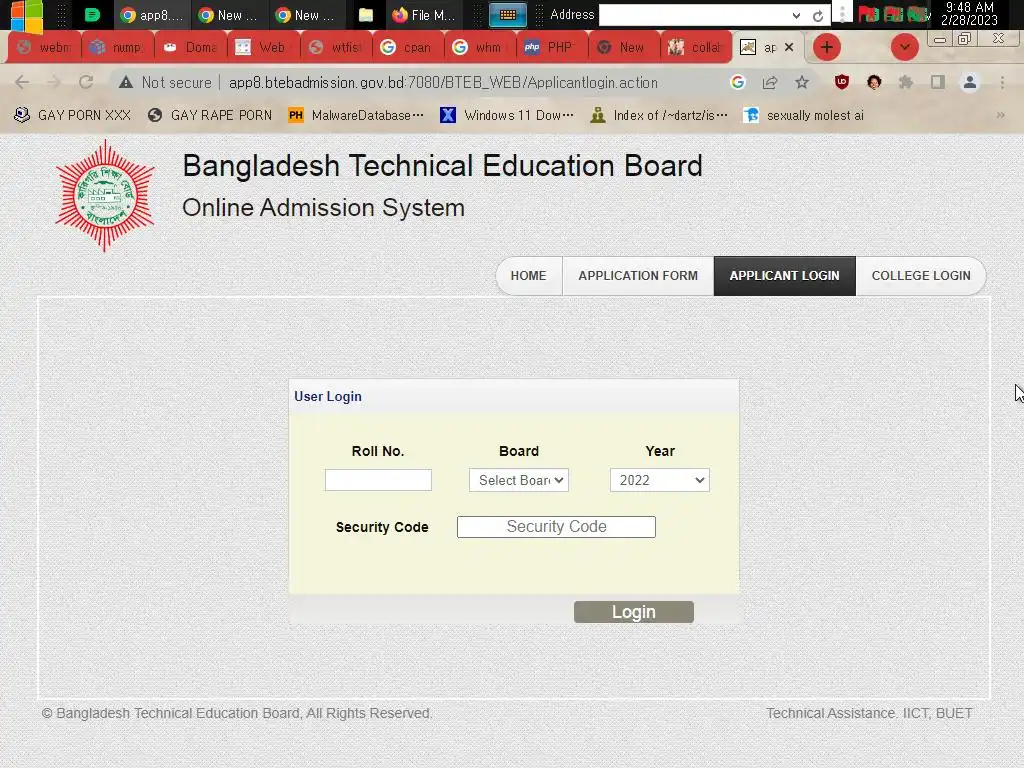The width and height of the screenshot is (1024, 768).
Task: Open the COLLEGE LOGIN navigation tab
Action: (x=921, y=276)
